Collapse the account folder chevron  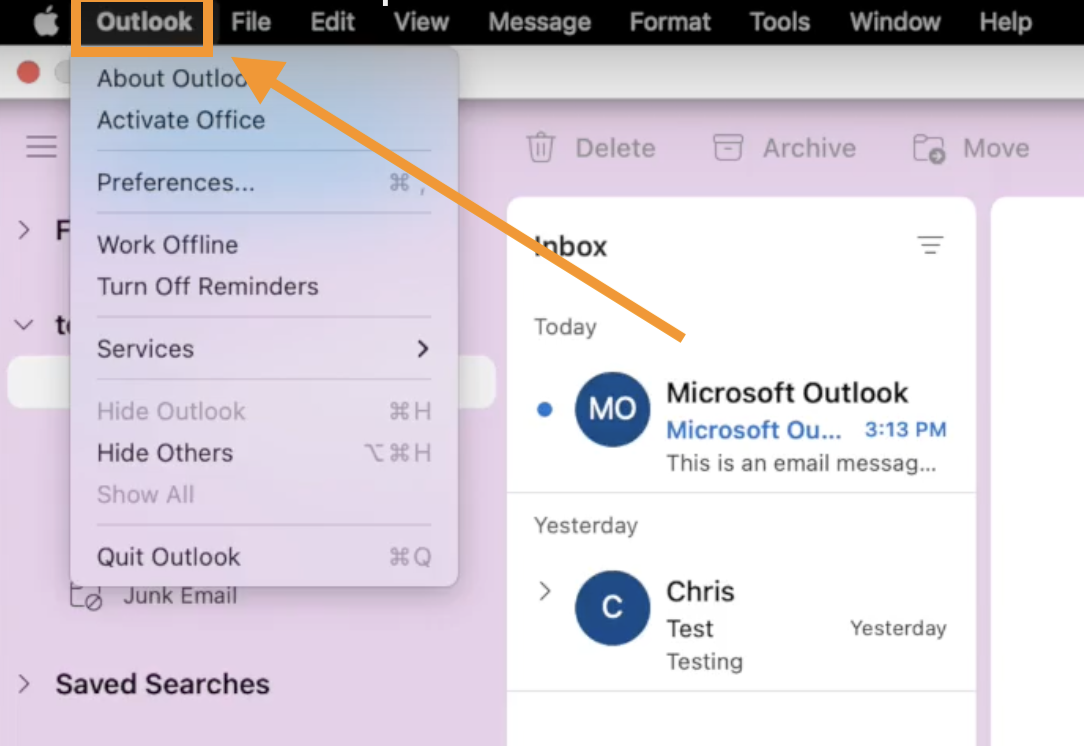[24, 324]
